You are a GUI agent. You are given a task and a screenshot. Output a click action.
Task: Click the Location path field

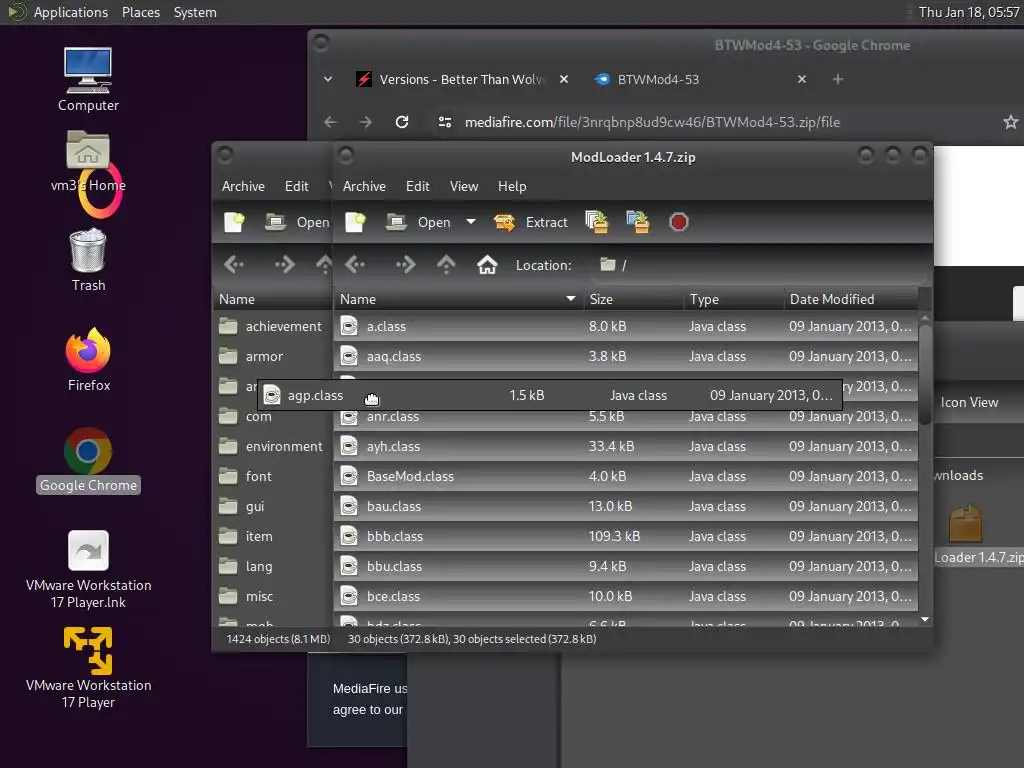[758, 264]
